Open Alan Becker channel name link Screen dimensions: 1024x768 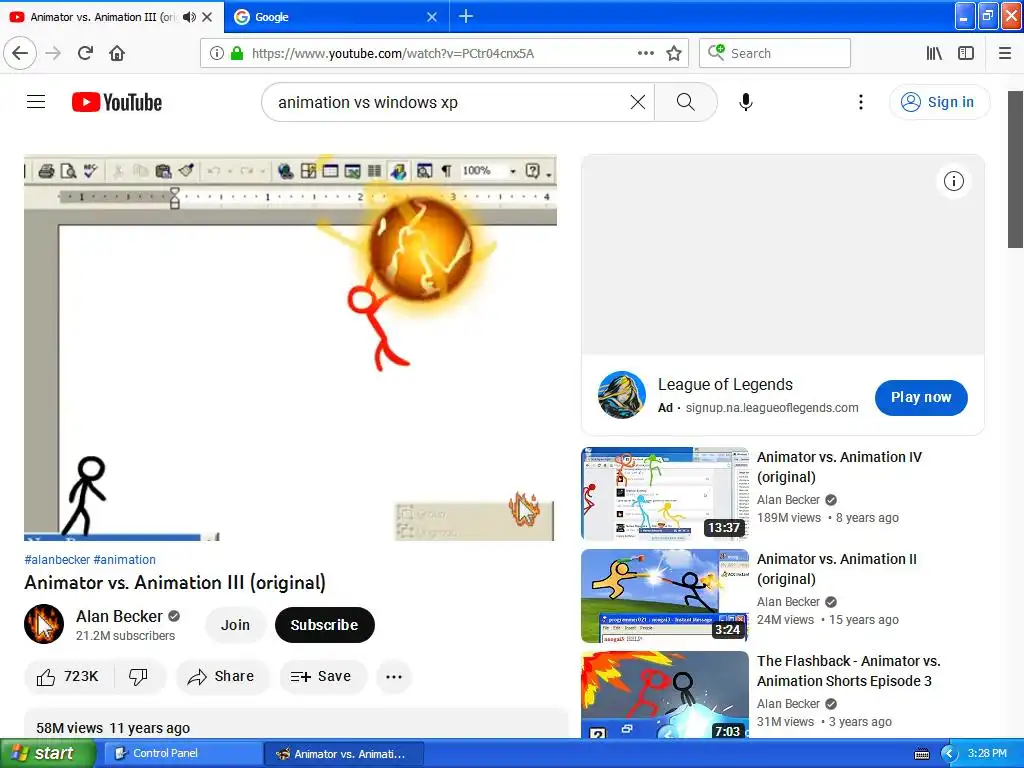coord(120,616)
